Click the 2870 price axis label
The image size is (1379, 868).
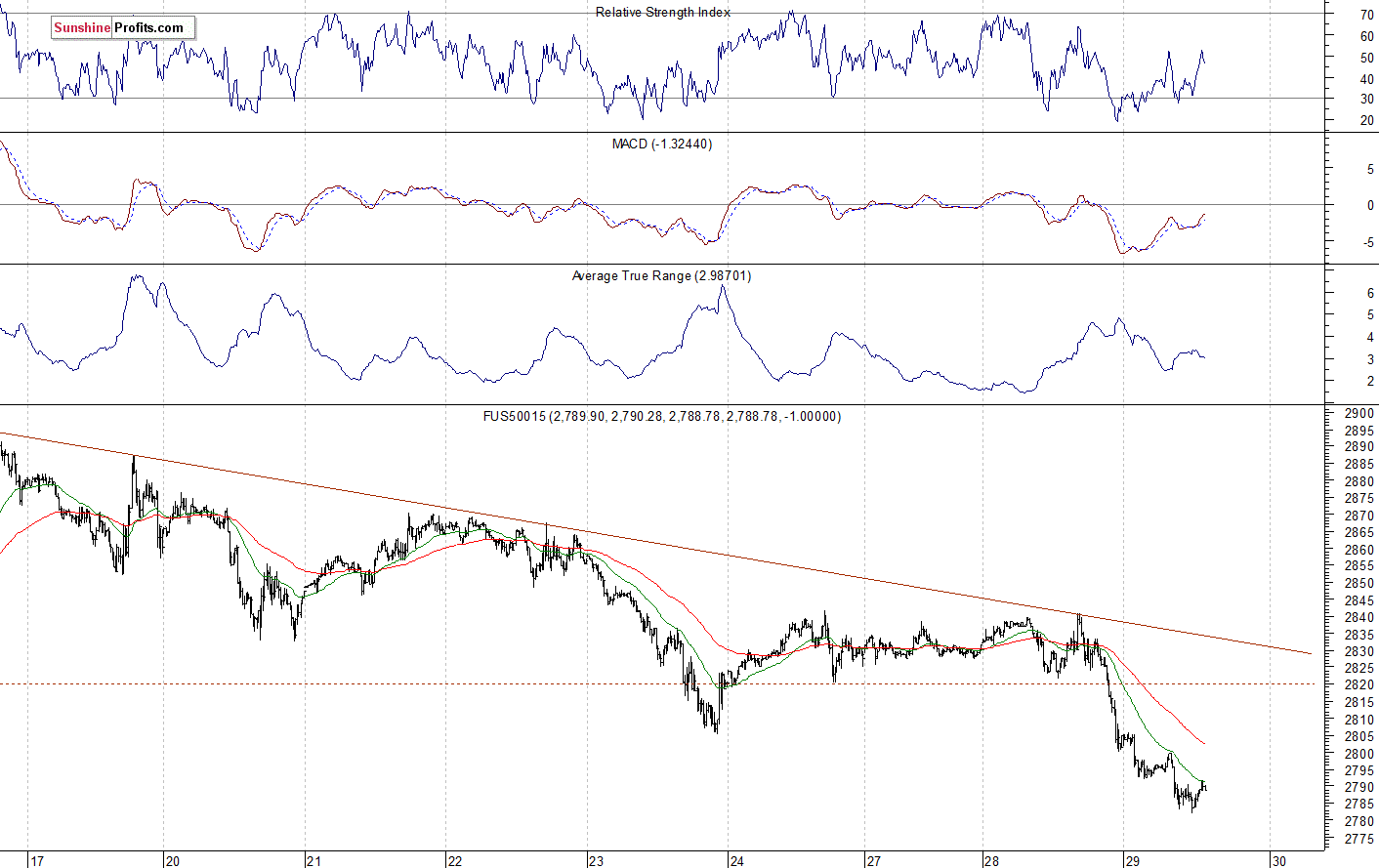(1359, 516)
